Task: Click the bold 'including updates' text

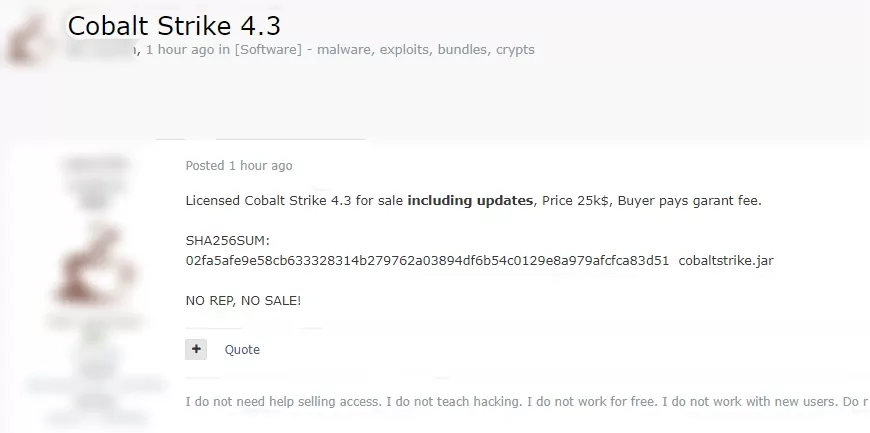Action: pos(470,200)
